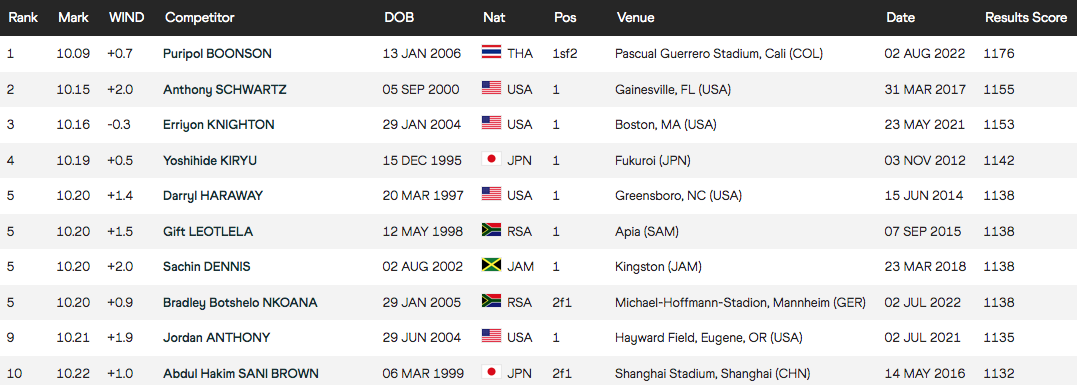This screenshot has height=385, width=1077.
Task: Sort by Results Score column header
Action: point(1025,18)
